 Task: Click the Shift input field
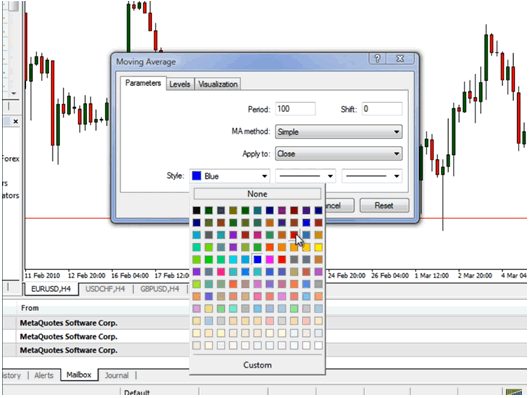point(382,109)
